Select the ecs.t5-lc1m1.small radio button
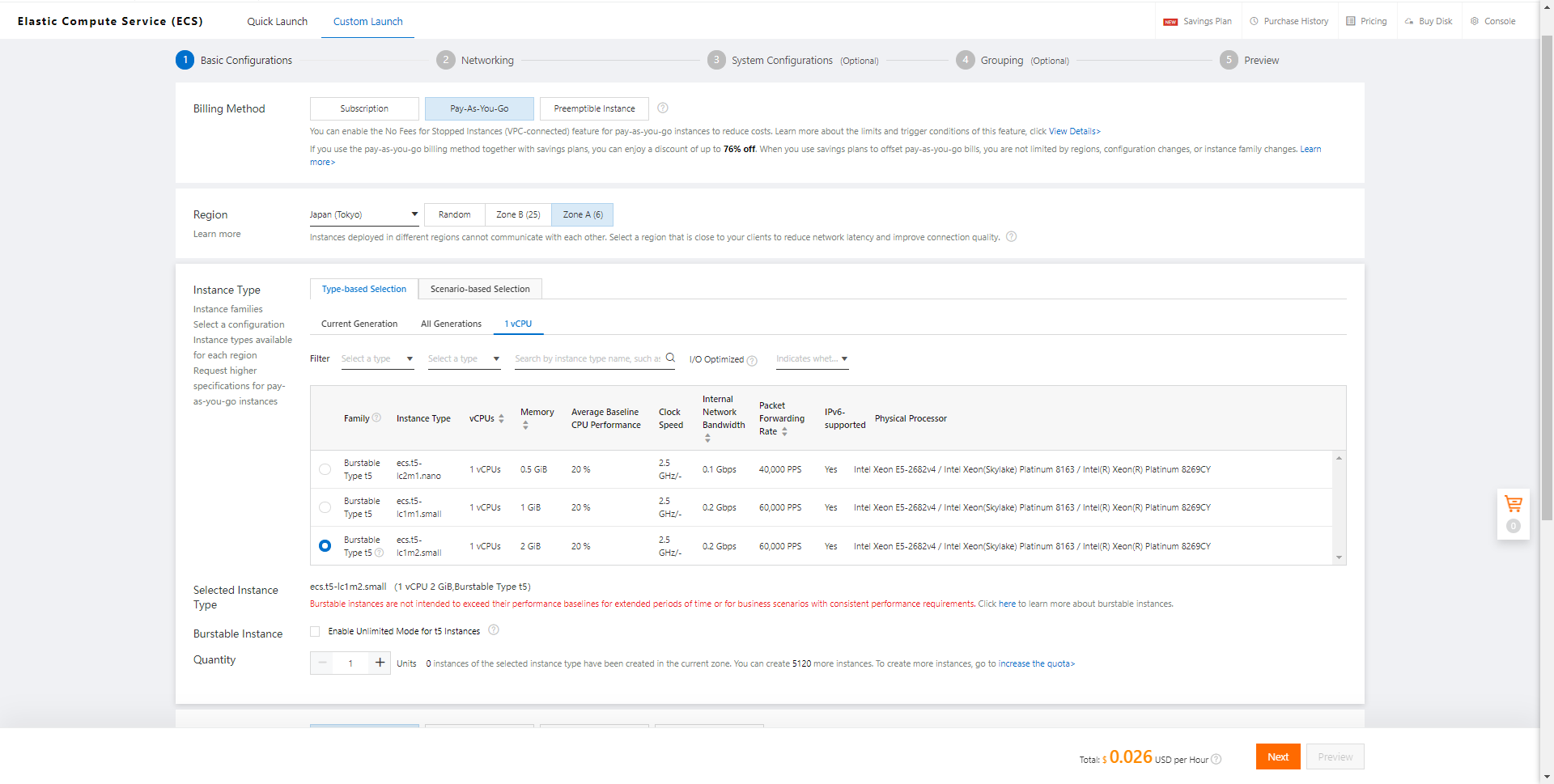The width and height of the screenshot is (1554, 784). click(325, 507)
